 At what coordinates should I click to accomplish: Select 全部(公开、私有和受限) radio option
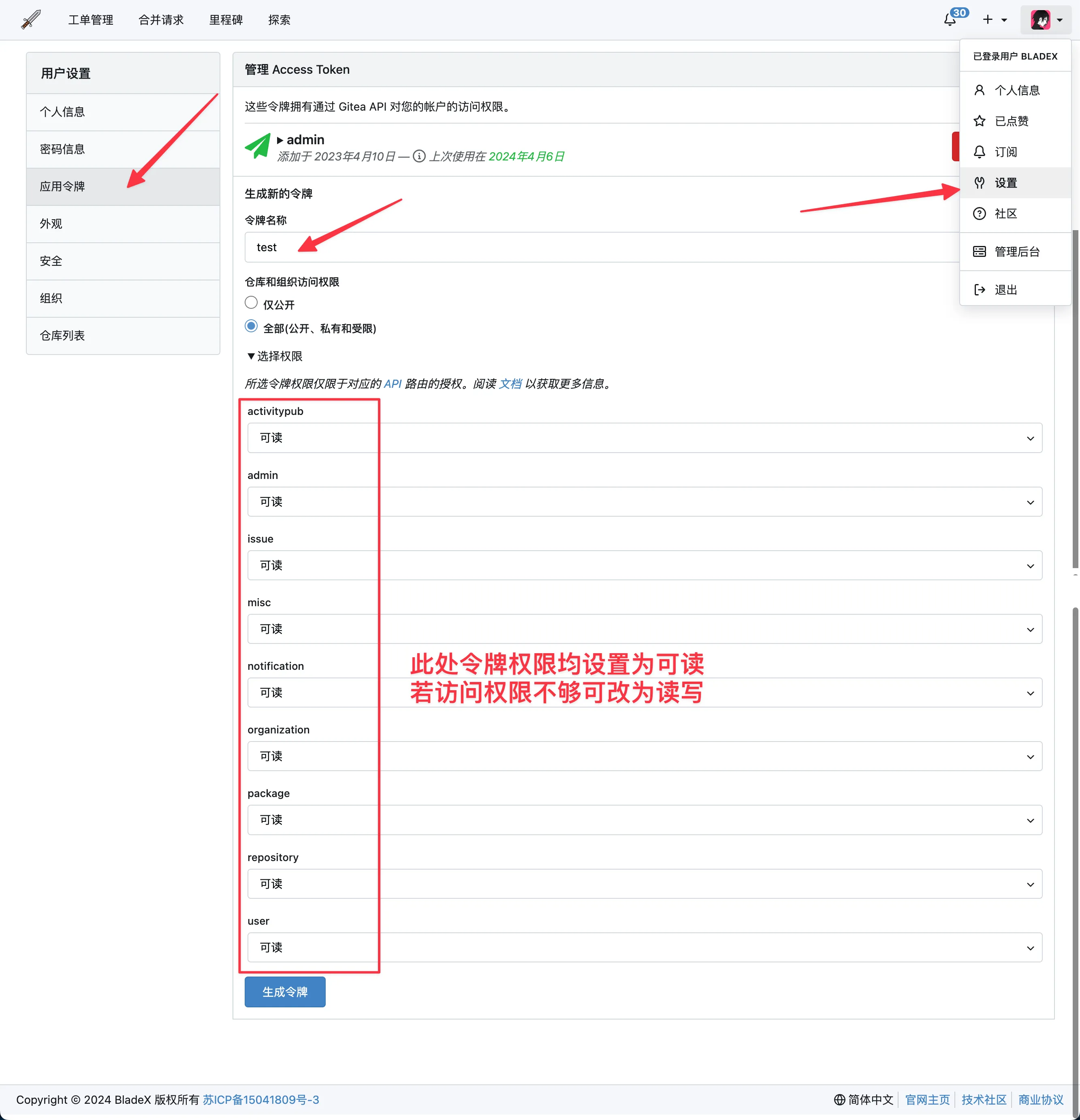coord(251,326)
